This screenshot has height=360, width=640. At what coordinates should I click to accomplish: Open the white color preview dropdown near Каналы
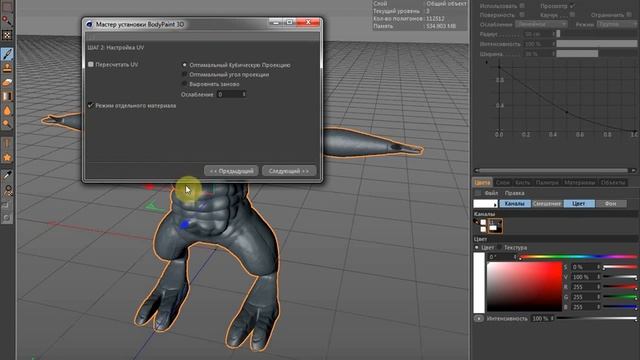[486, 203]
